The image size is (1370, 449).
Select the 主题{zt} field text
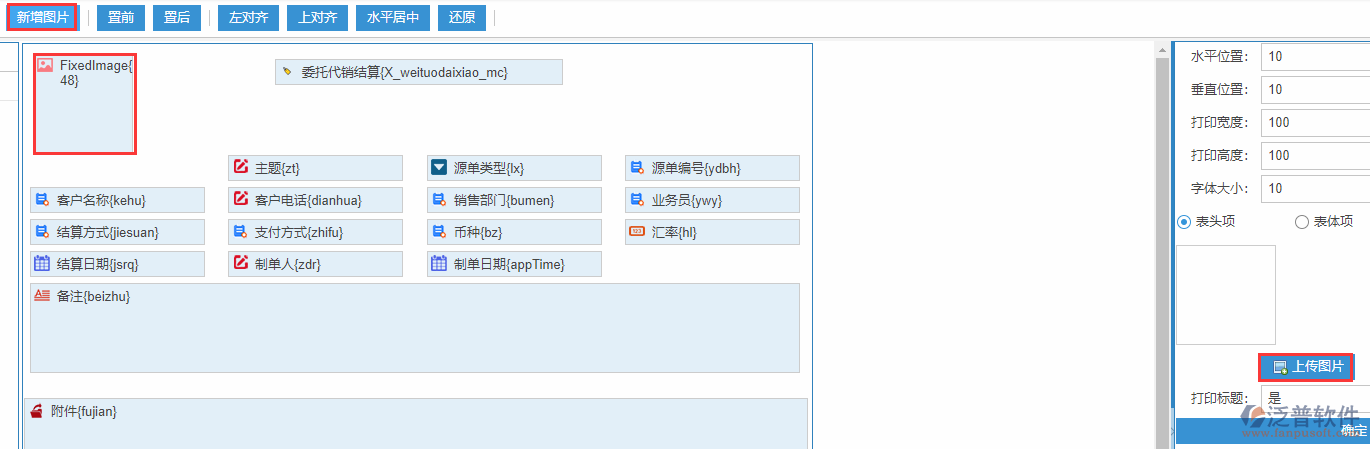pyautogui.click(x=277, y=168)
